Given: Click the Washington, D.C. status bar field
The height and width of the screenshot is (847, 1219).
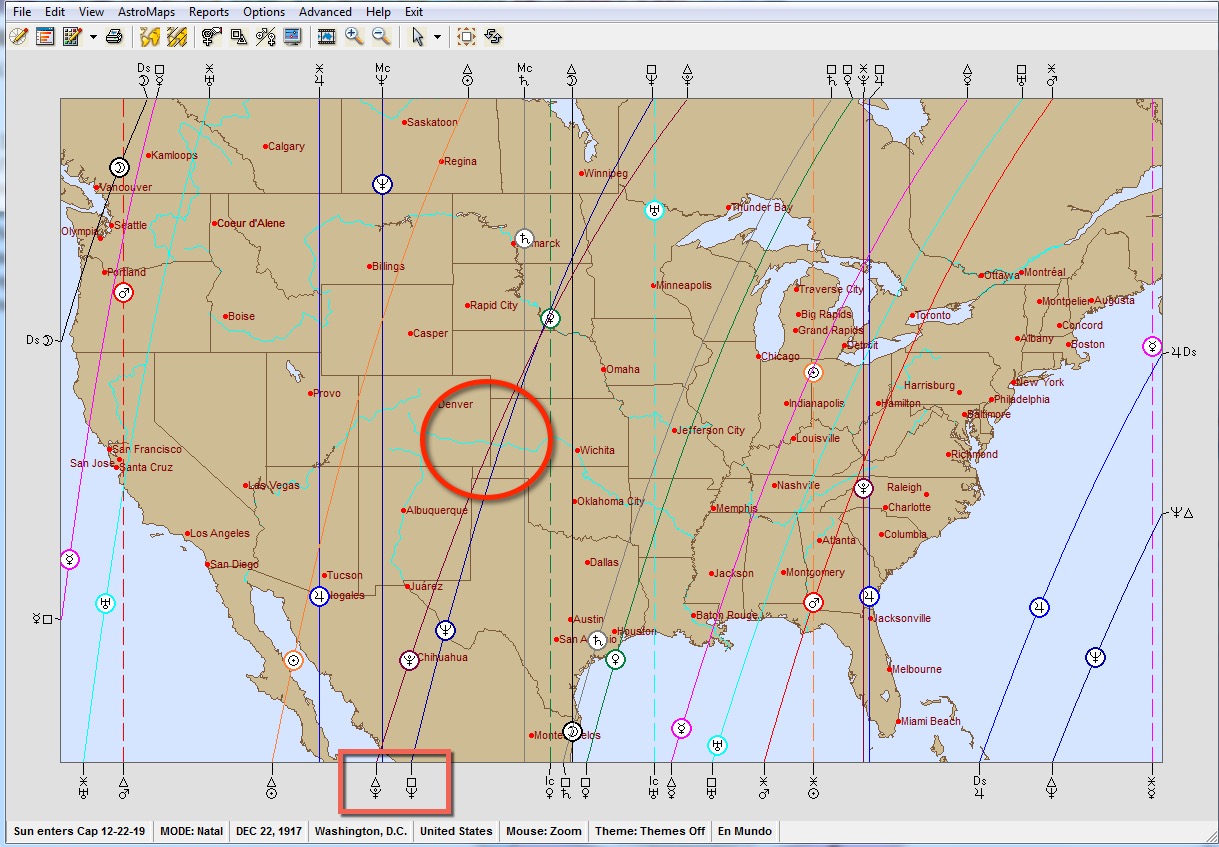Looking at the screenshot, I should point(360,831).
